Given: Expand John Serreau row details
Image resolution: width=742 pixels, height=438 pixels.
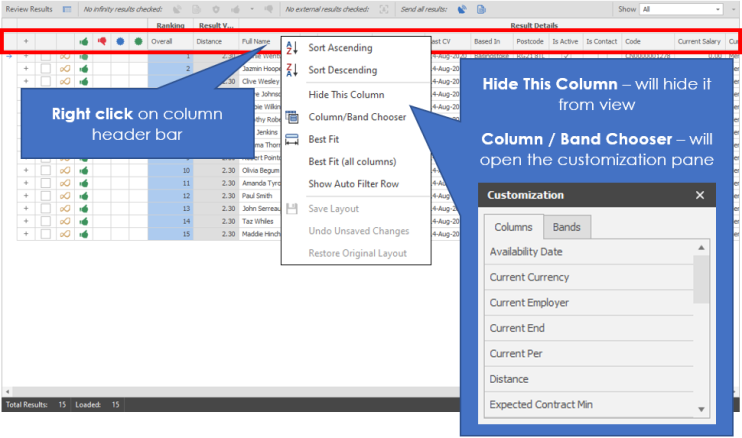Looking at the screenshot, I should [26, 208].
